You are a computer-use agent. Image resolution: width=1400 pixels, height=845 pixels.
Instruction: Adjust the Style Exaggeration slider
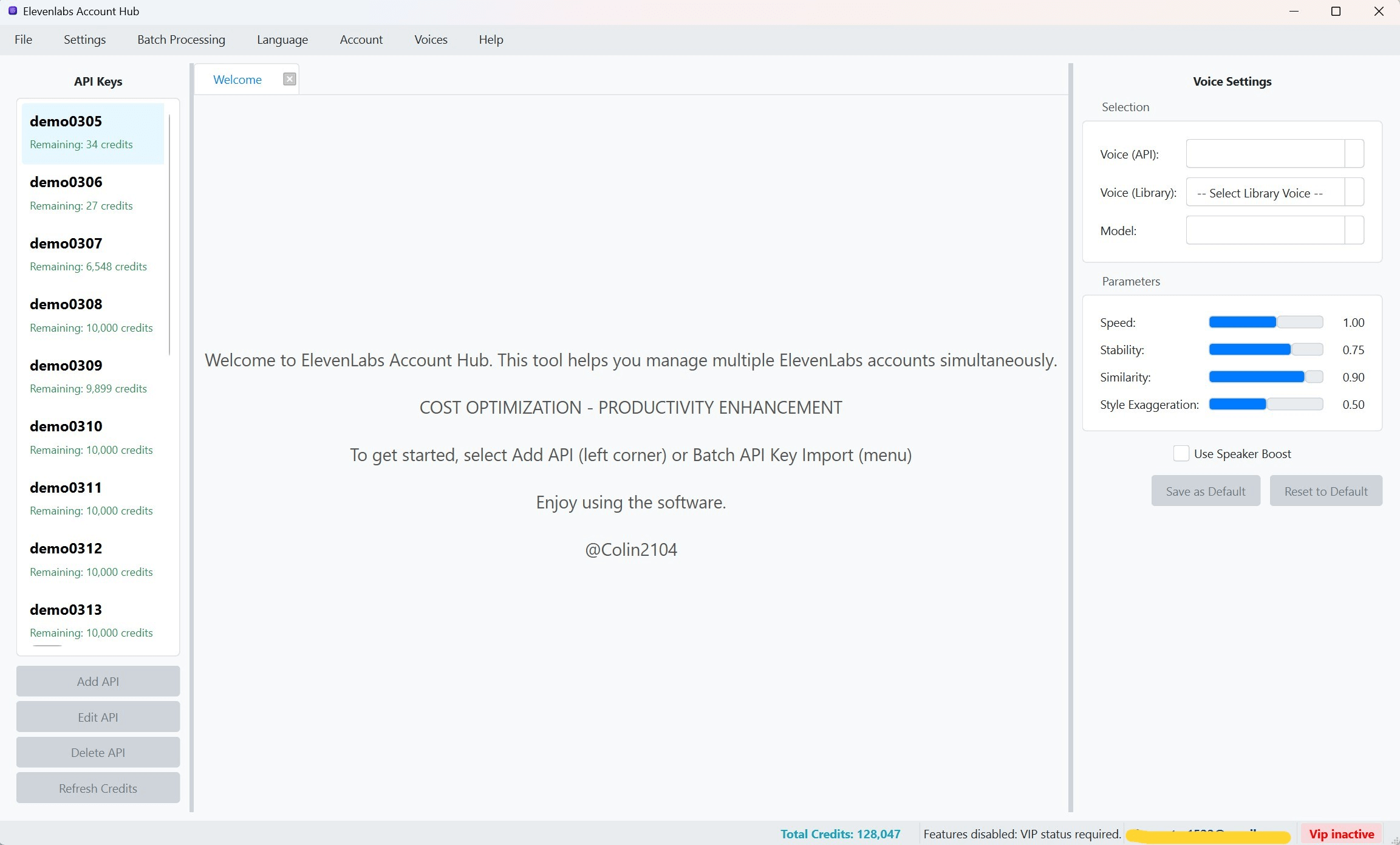(x=1266, y=404)
